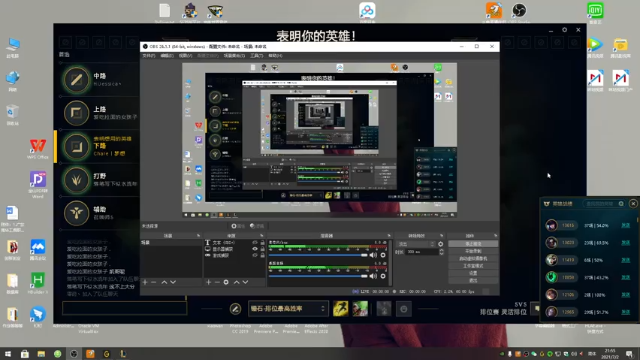Move the selected source up
640x360 pixels.
[x=236, y=282]
